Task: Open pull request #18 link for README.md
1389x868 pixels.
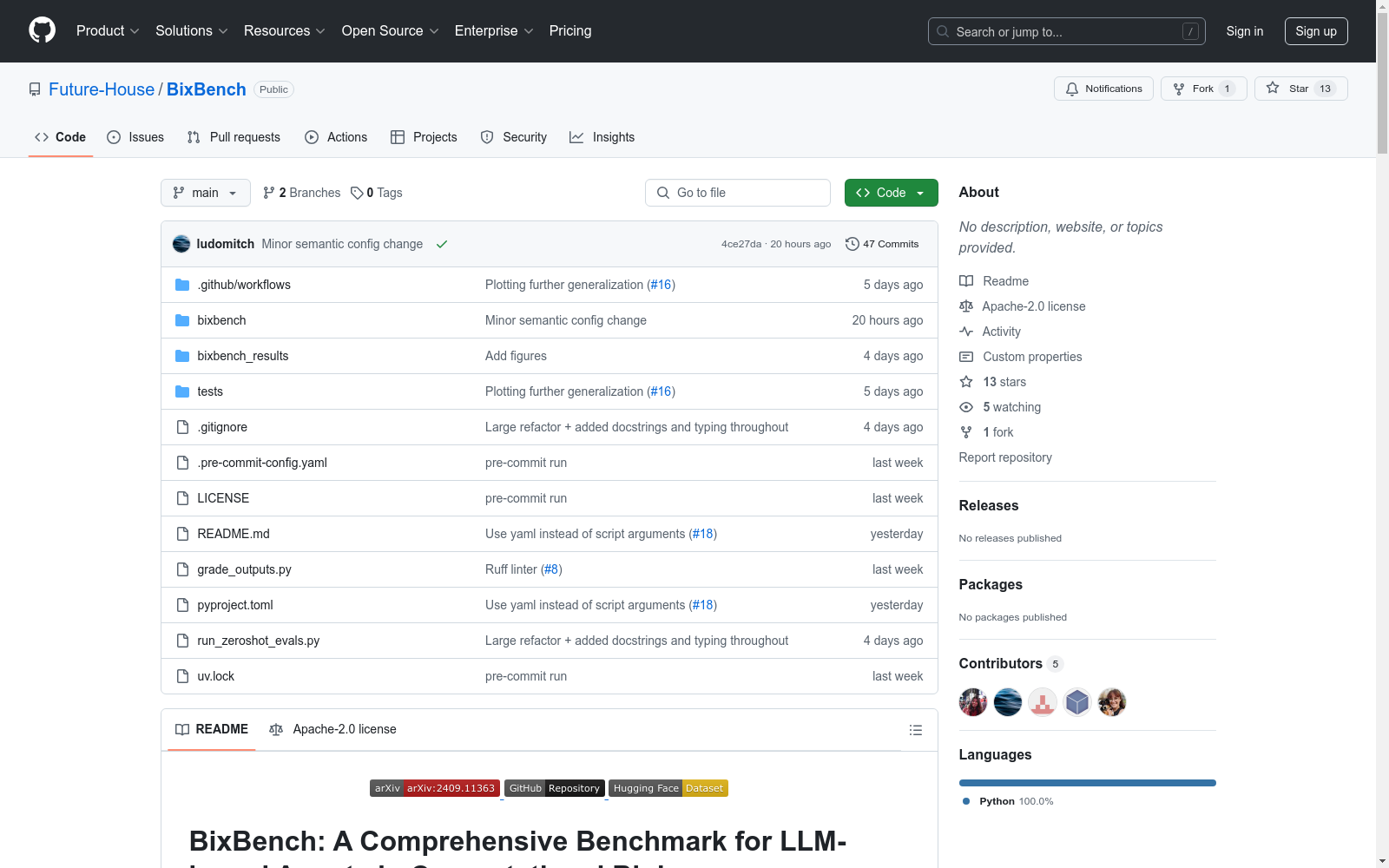Action: [x=703, y=534]
